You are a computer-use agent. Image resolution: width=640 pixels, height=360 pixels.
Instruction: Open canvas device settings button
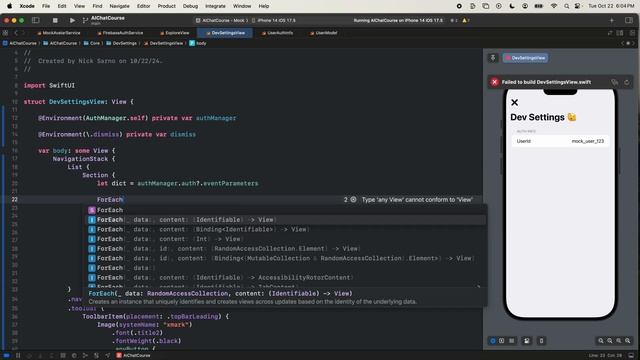point(527,341)
